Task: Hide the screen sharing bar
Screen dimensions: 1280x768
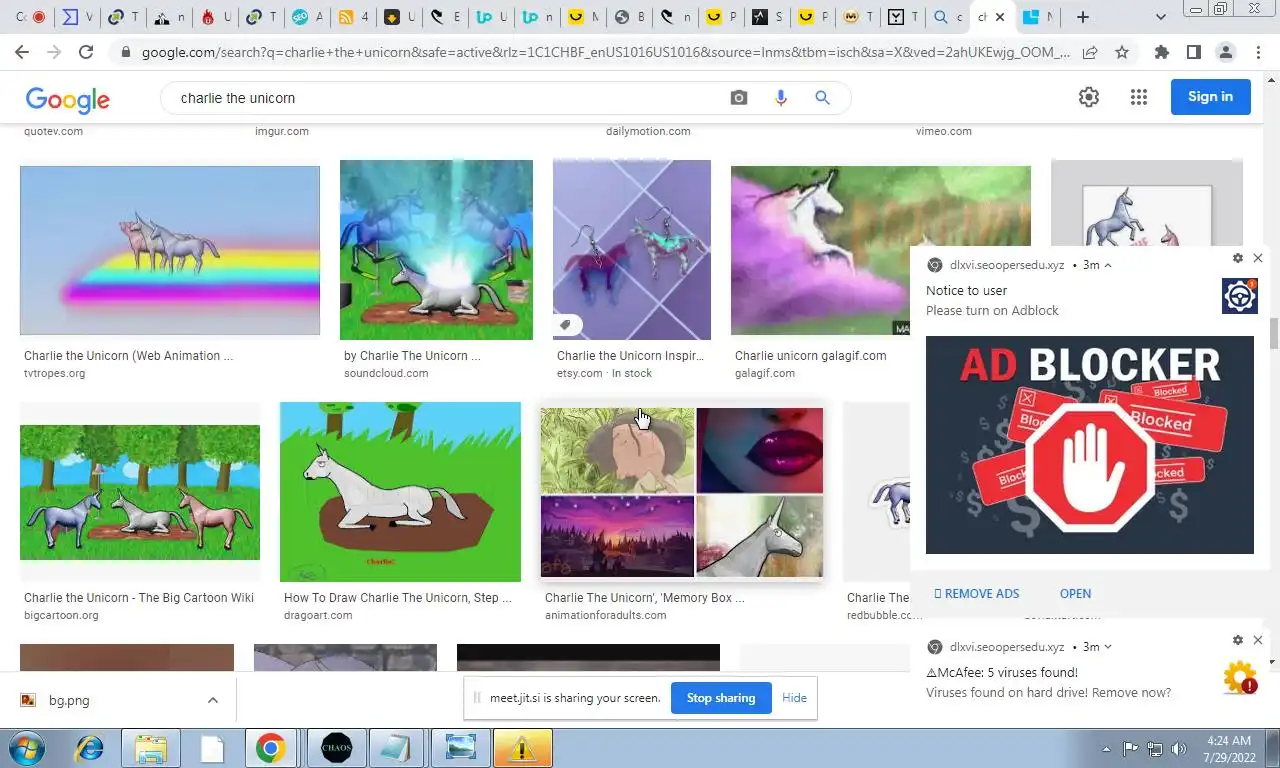Action: (x=794, y=698)
